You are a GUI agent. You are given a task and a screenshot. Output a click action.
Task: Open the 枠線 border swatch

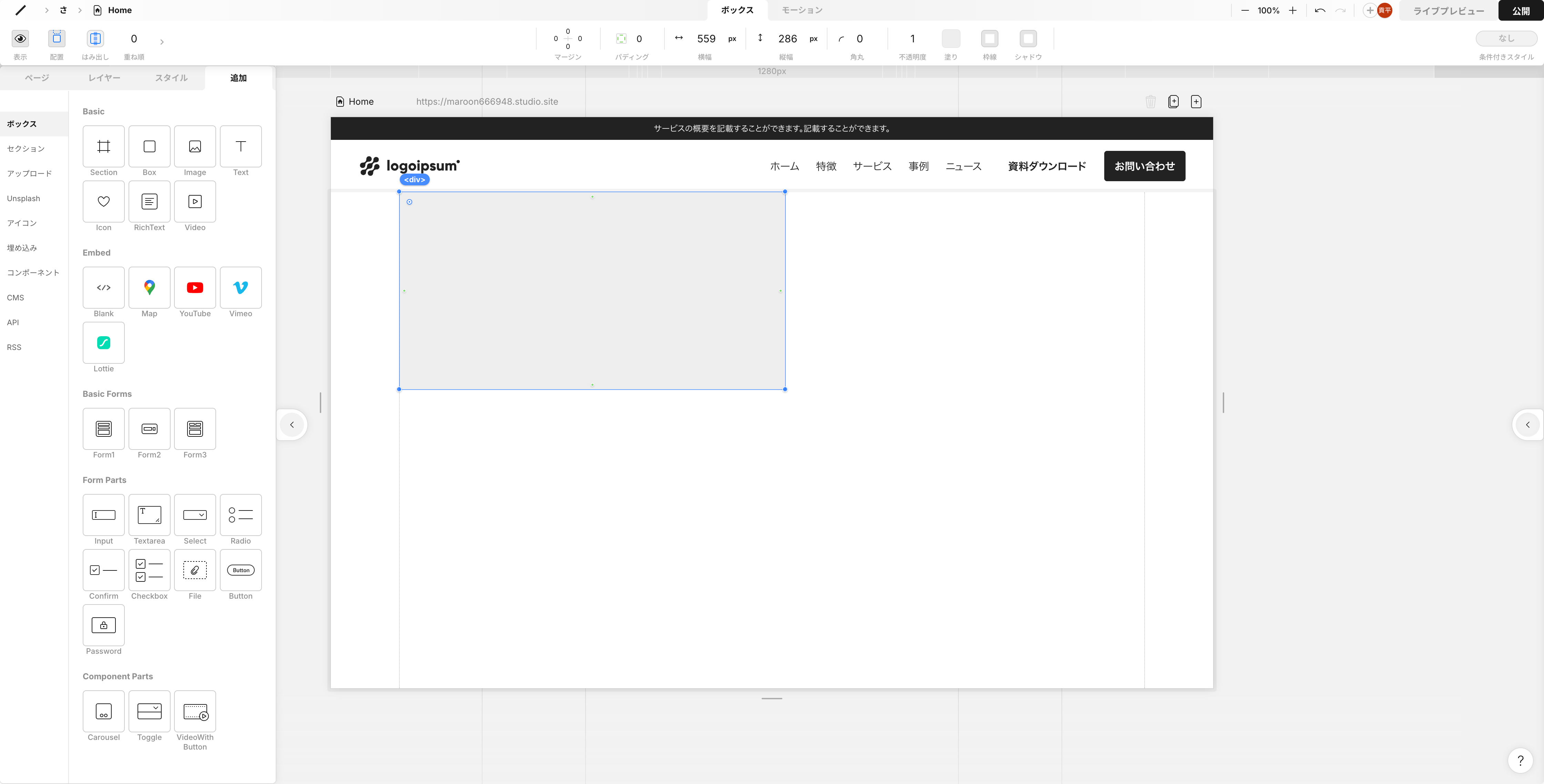click(989, 38)
